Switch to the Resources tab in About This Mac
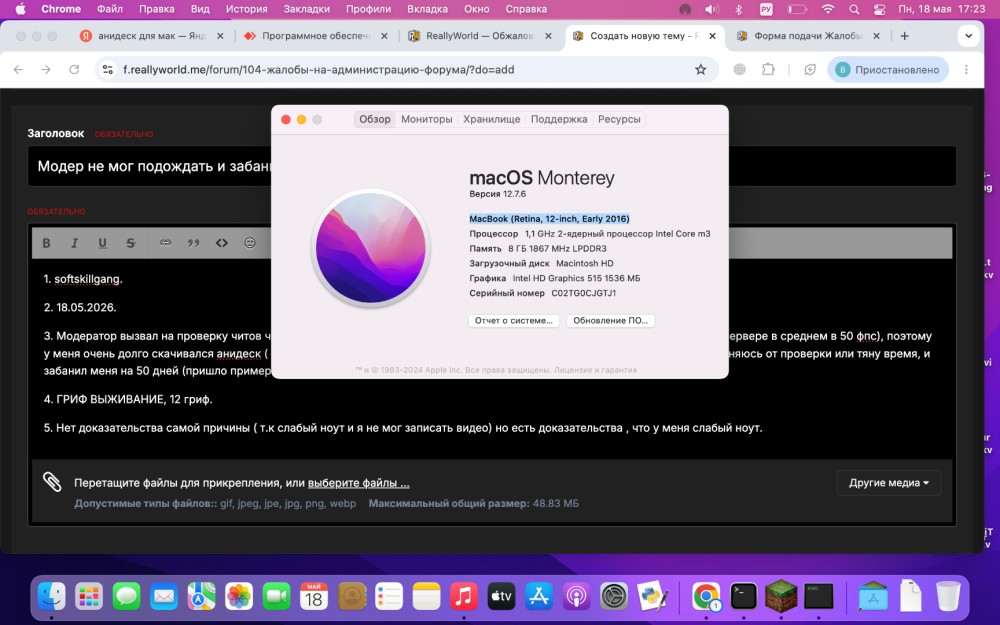This screenshot has width=1000, height=625. 619,119
